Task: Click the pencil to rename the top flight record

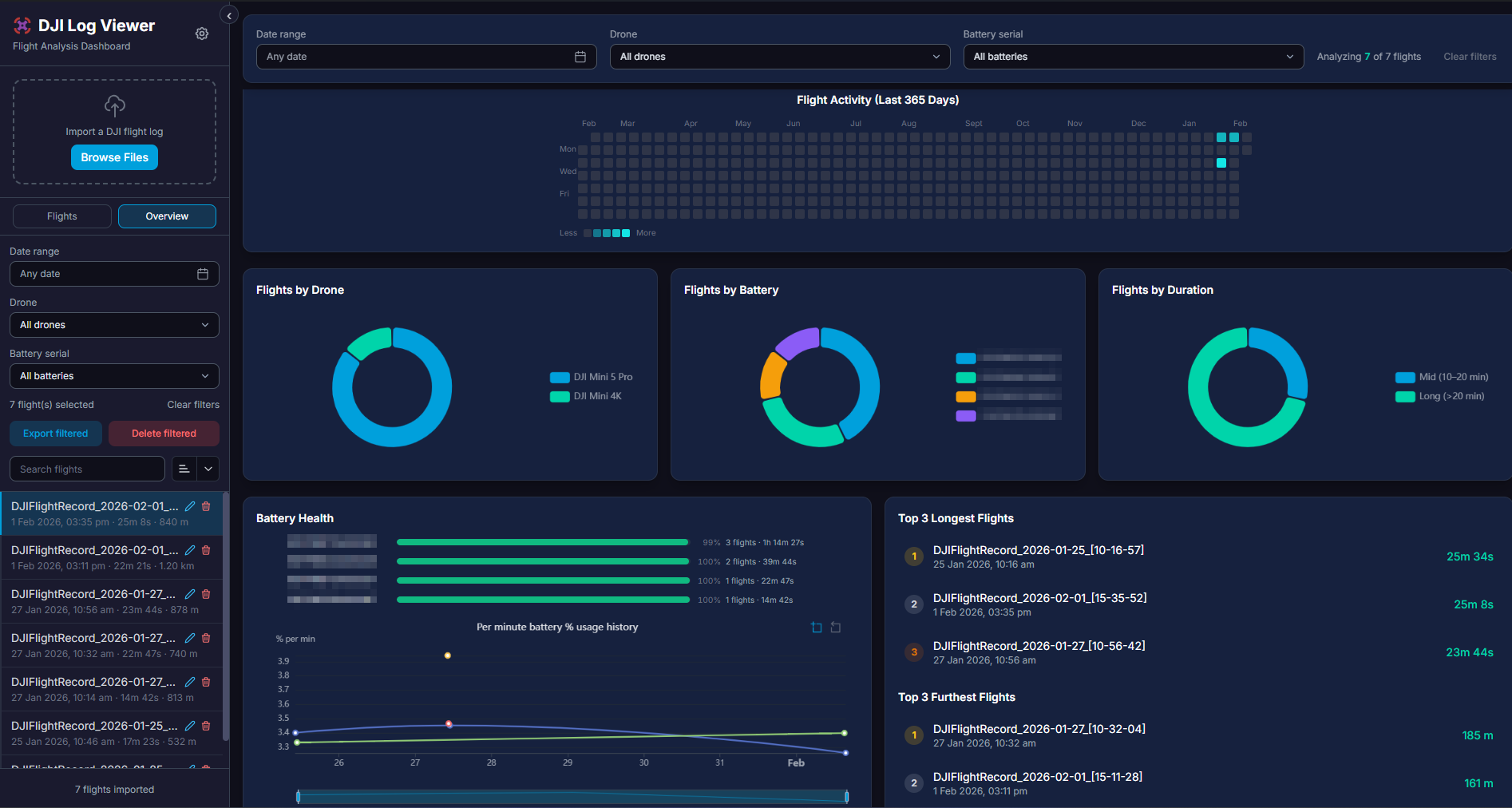Action: [x=189, y=506]
